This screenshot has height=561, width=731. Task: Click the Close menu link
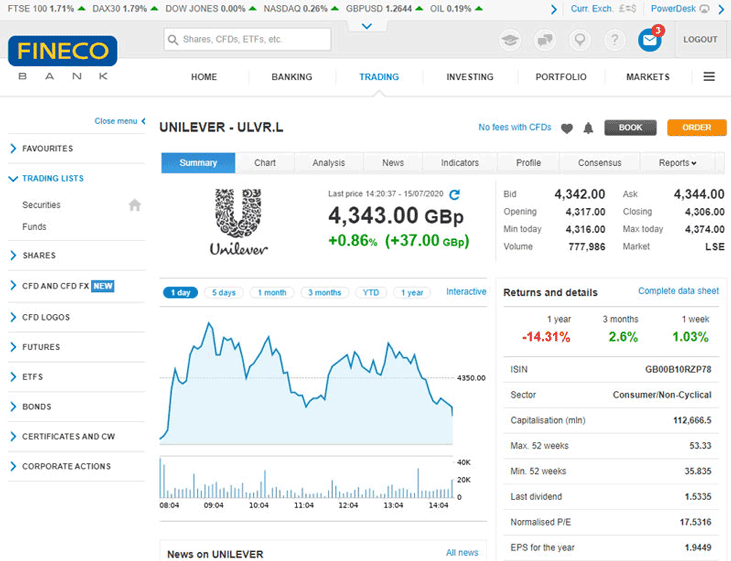click(120, 121)
